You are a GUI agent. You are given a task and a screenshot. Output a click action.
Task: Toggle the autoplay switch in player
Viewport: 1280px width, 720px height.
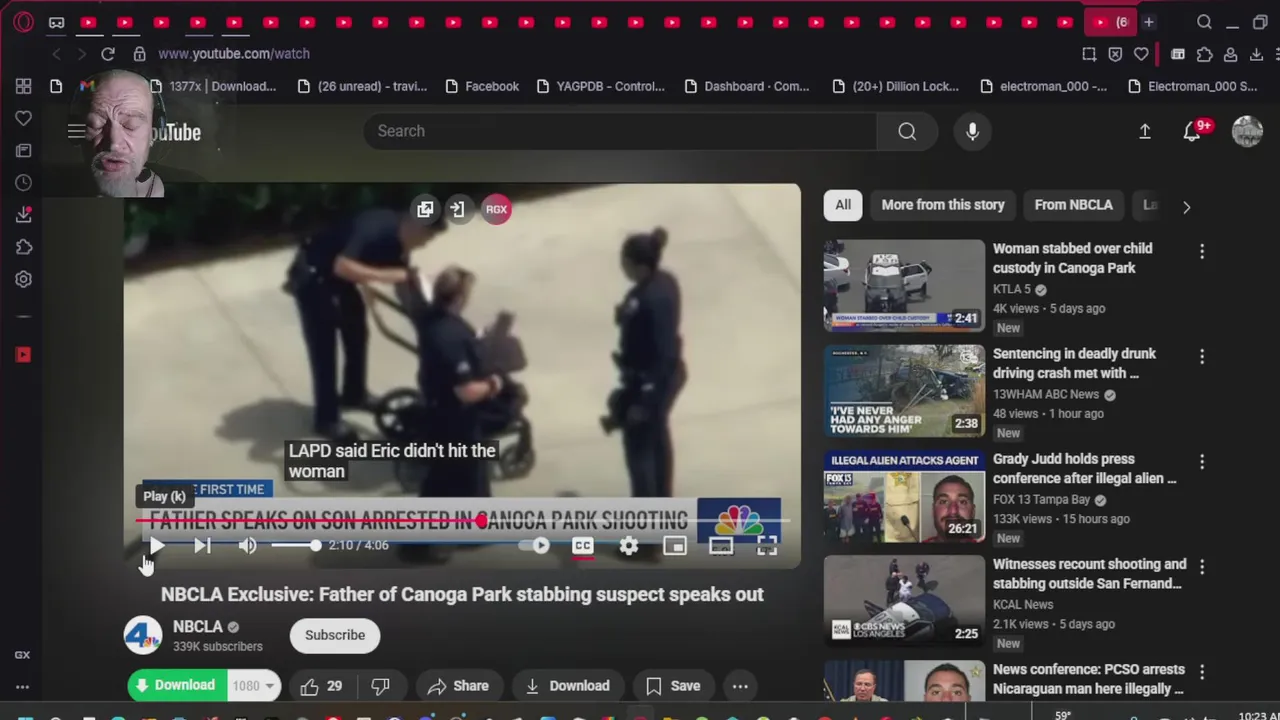[x=536, y=545]
